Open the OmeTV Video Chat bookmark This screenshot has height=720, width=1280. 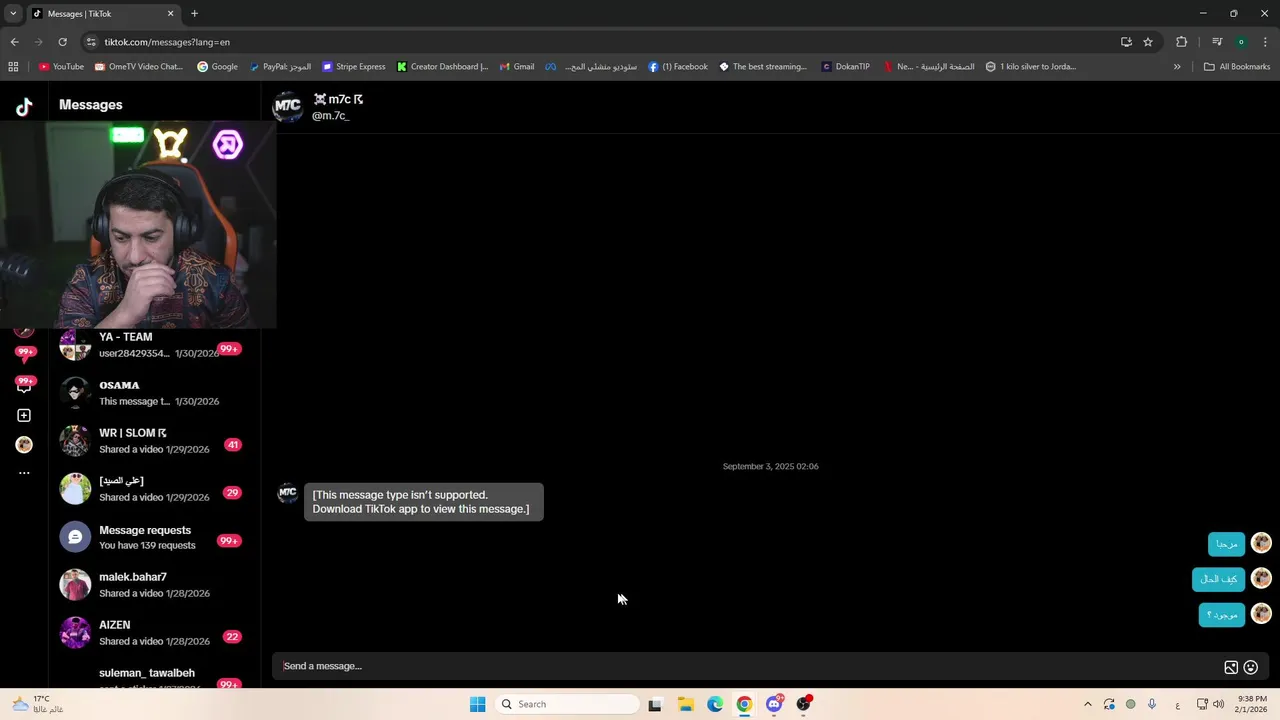click(x=139, y=67)
